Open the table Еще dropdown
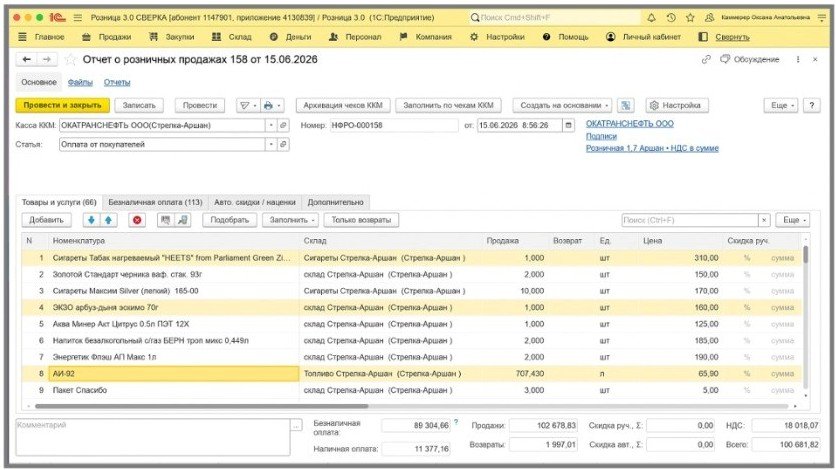The width and height of the screenshot is (836, 470). pyautogui.click(x=793, y=220)
